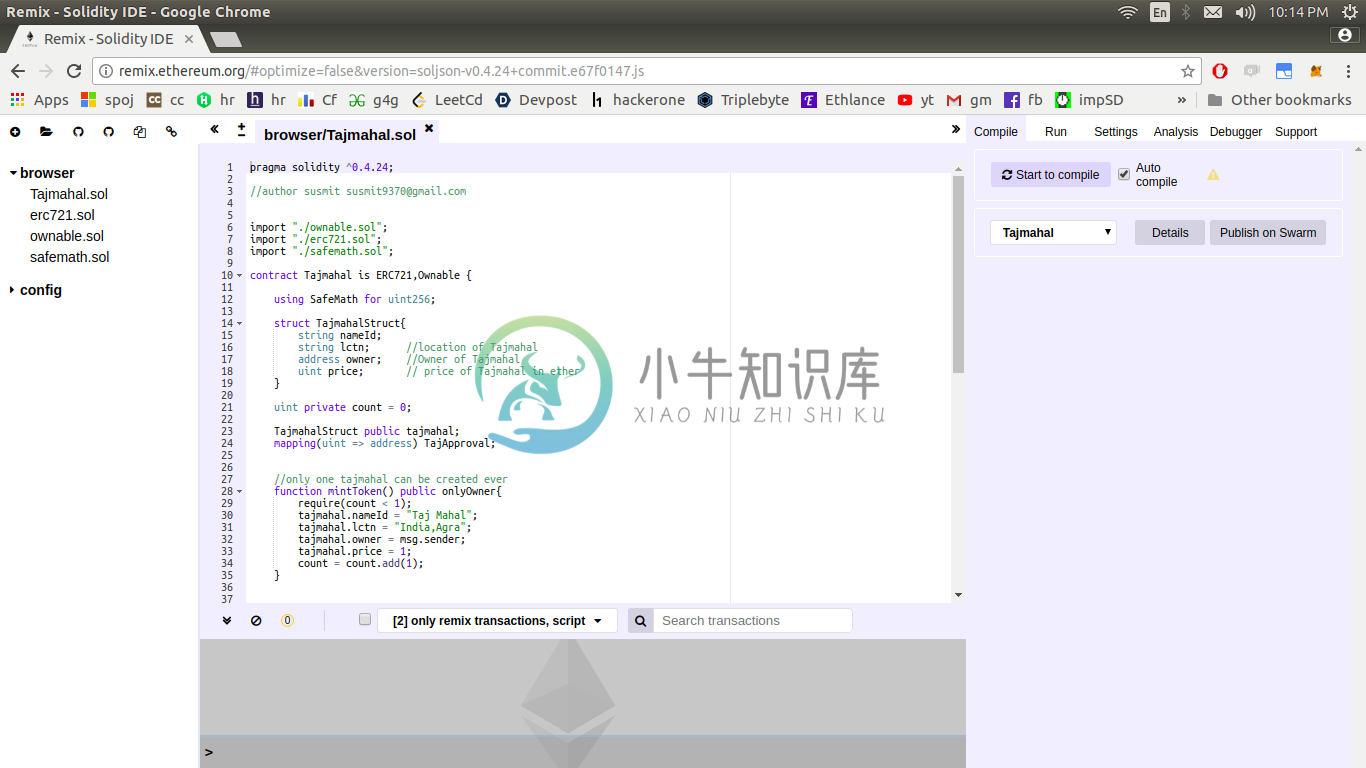Go back in the browser
Screen dimensions: 1366x768
point(18,71)
